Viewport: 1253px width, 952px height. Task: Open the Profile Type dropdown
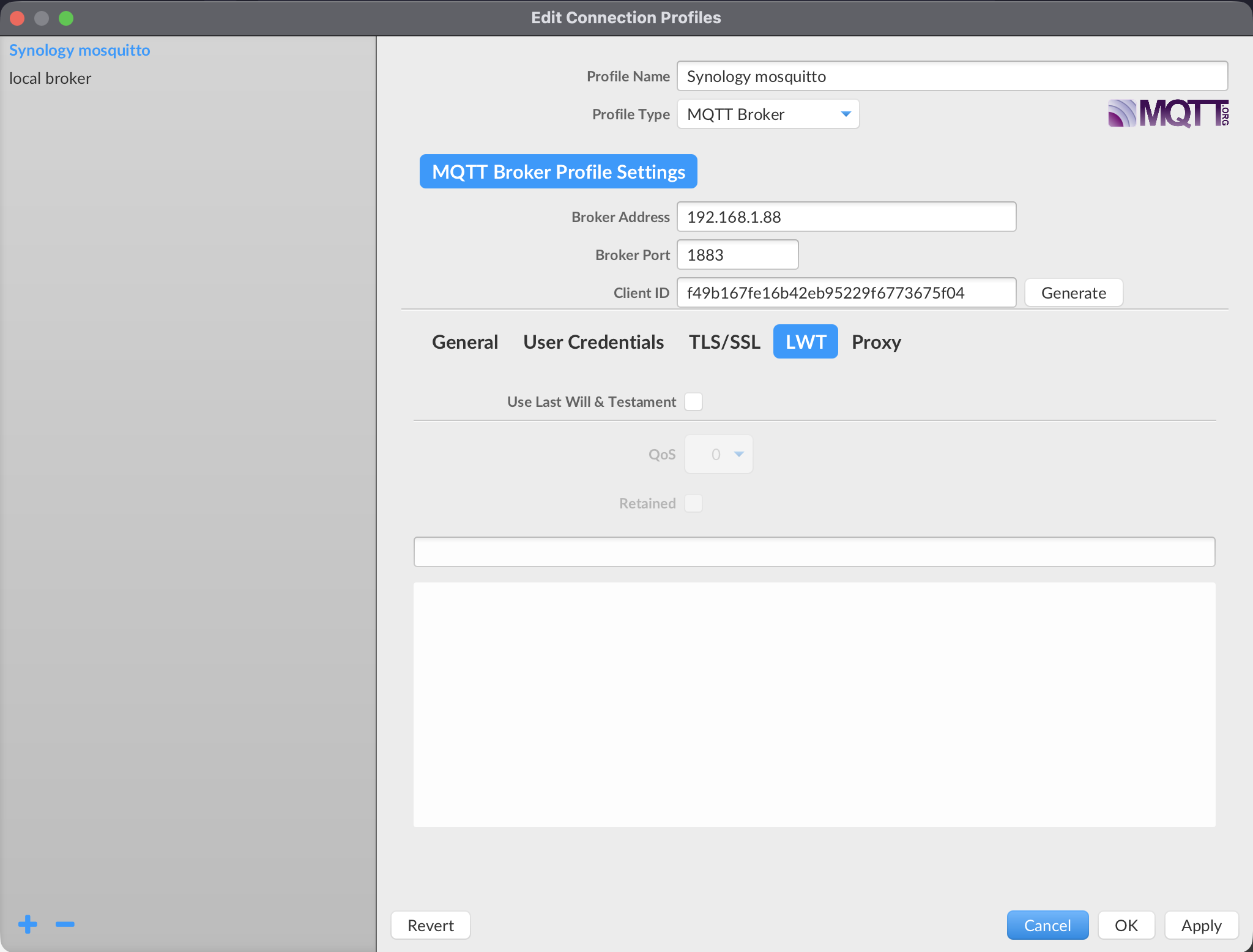[x=768, y=114]
